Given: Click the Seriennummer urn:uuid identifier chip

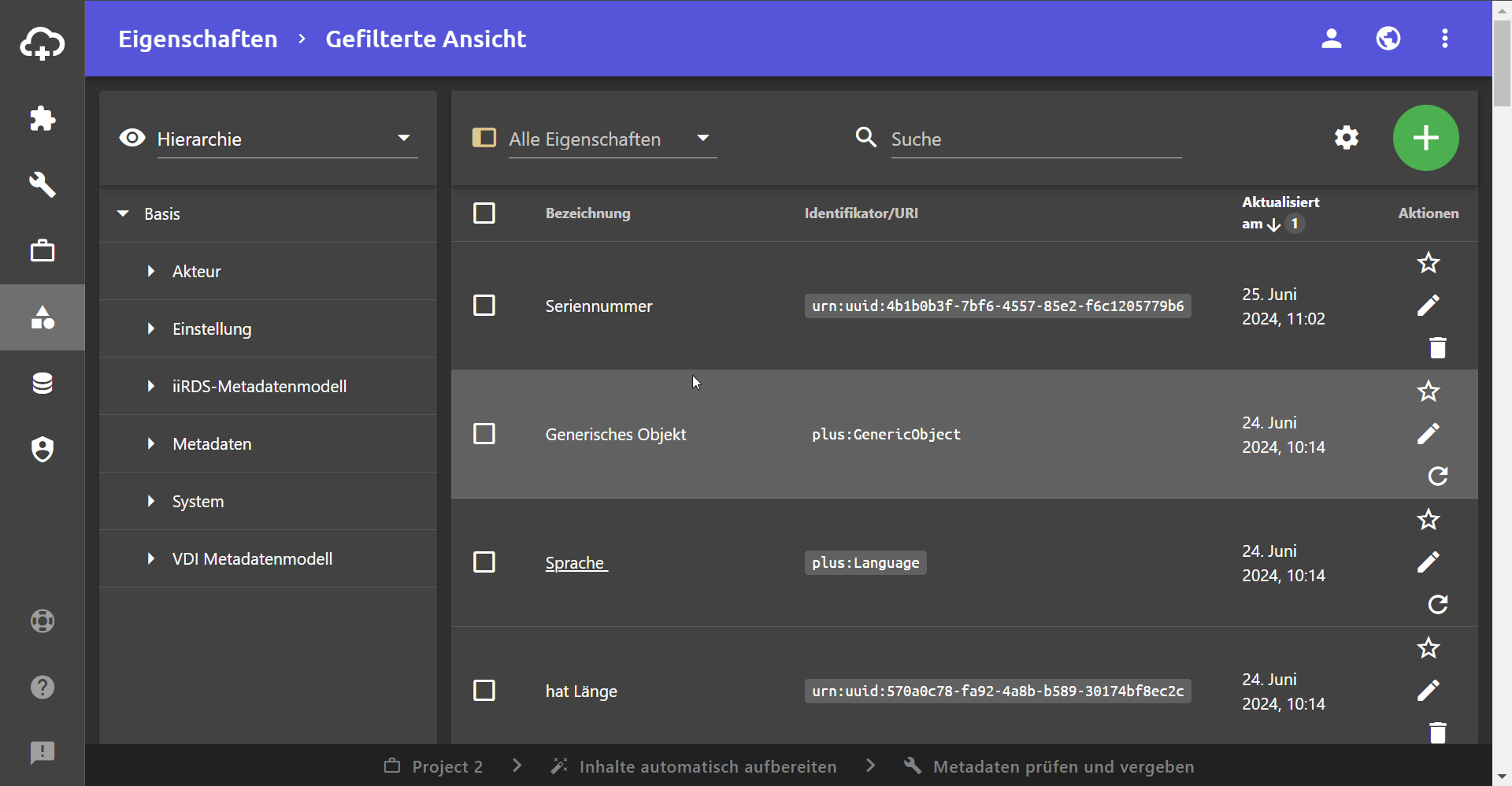Looking at the screenshot, I should (x=998, y=306).
